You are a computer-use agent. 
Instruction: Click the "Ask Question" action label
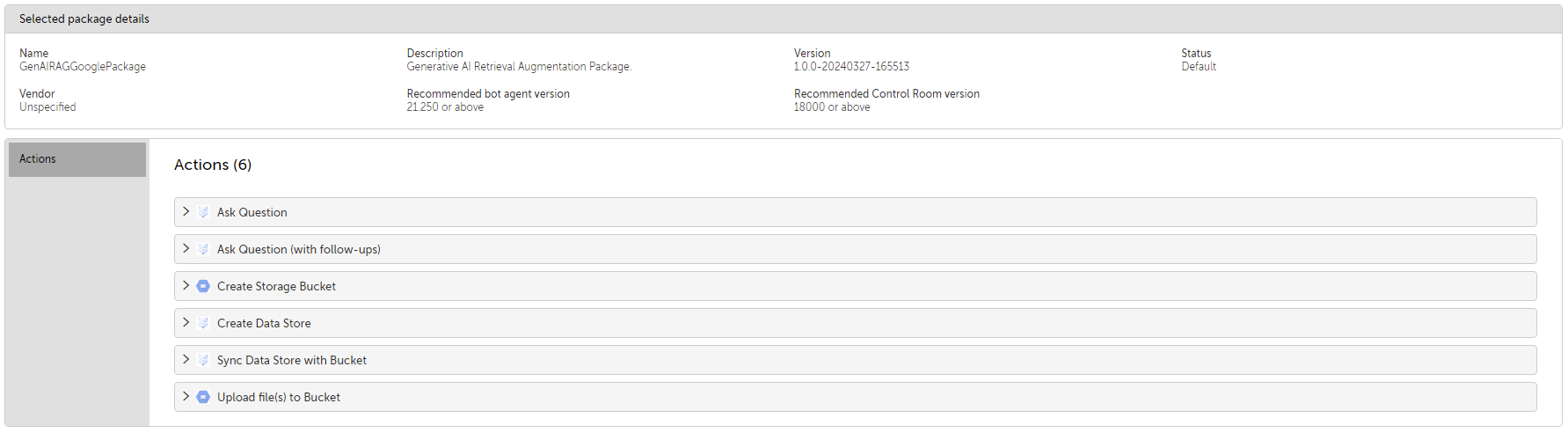(x=252, y=212)
